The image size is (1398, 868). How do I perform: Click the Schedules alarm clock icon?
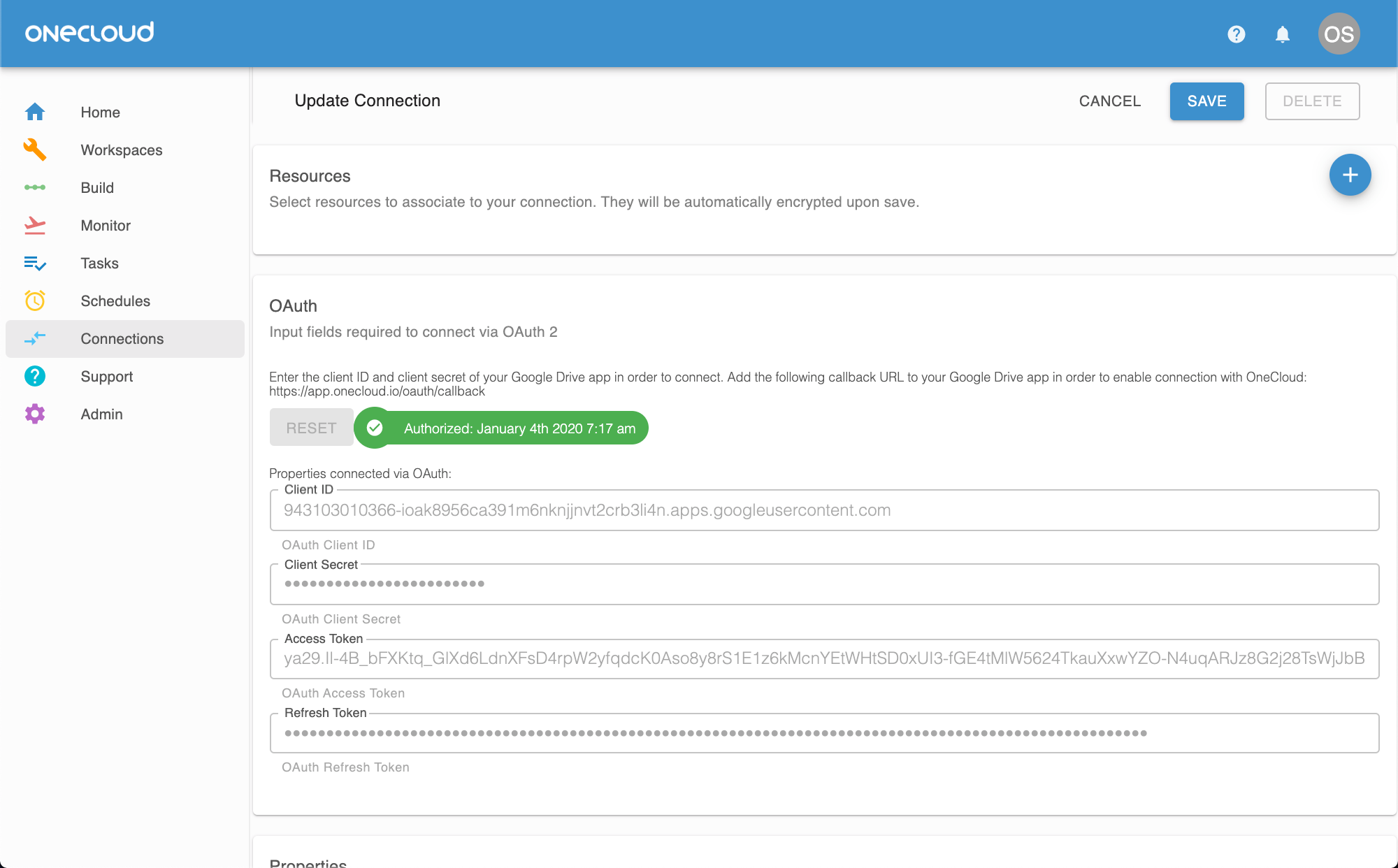click(35, 301)
